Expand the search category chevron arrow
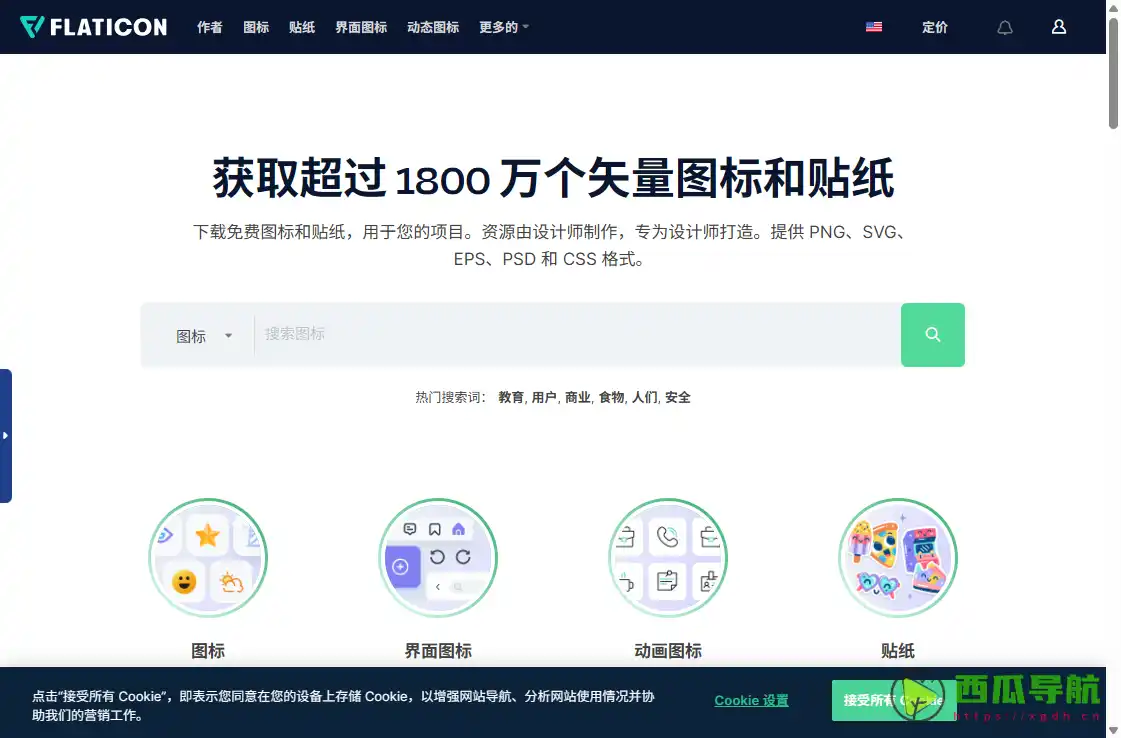 (228, 336)
